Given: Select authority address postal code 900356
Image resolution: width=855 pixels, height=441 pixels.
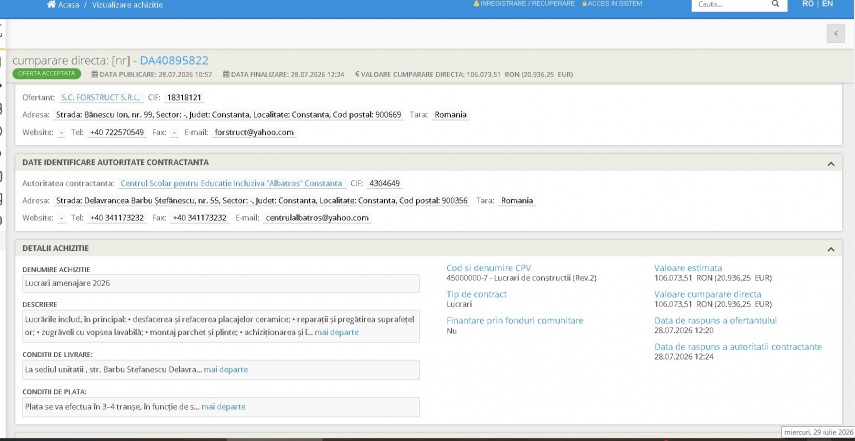Looking at the screenshot, I should (x=455, y=201).
